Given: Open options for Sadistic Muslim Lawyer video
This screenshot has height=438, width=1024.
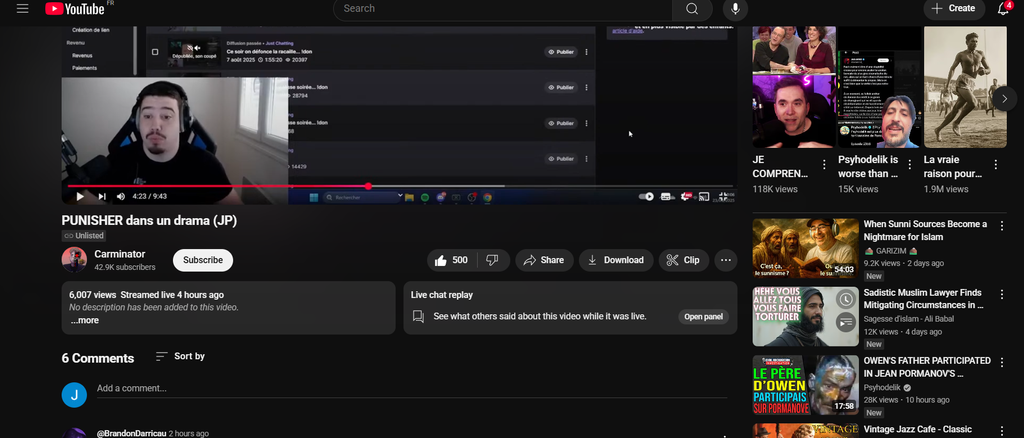Looking at the screenshot, I should coord(1002,294).
